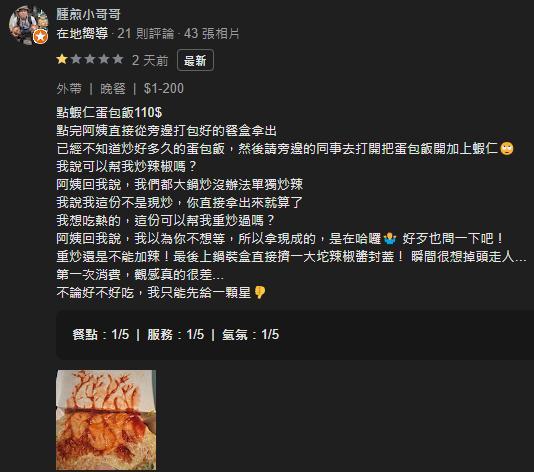The height and width of the screenshot is (472, 534).
Task: Open reviewer name 腫煎小哥哥
Action: (x=89, y=15)
